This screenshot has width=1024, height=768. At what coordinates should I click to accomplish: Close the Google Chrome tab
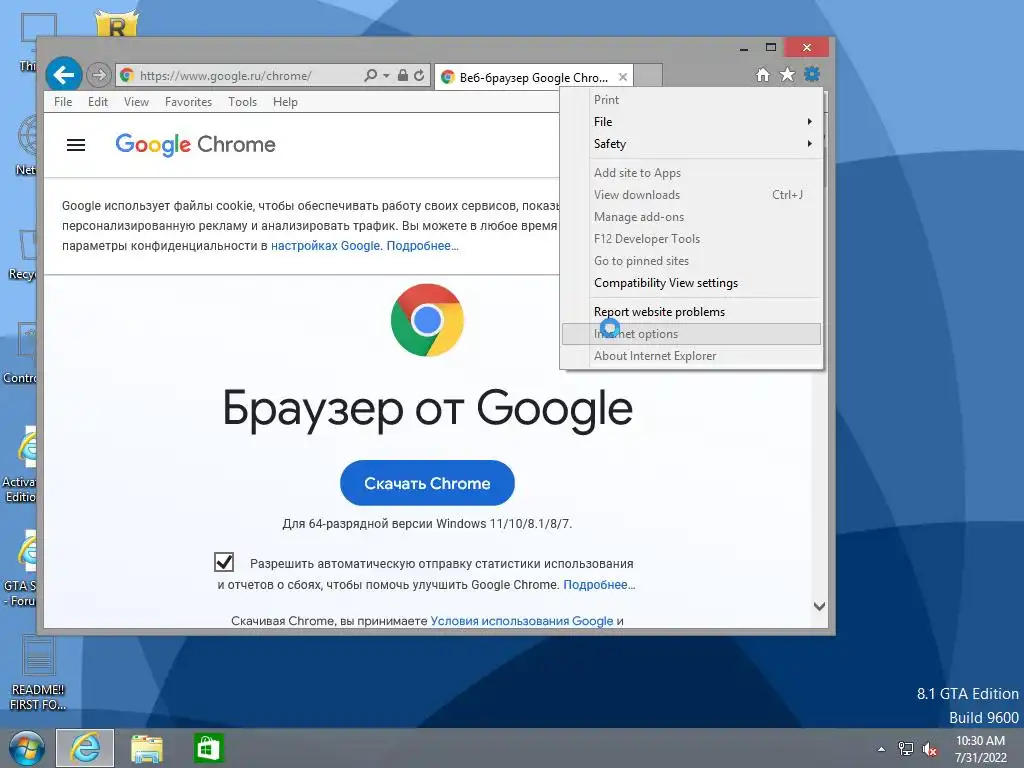[623, 77]
